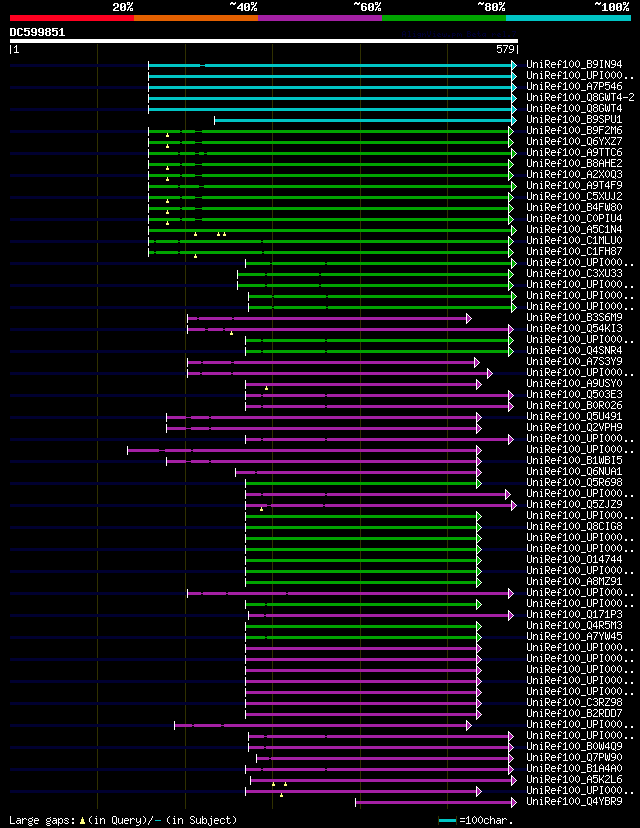The image size is (640, 828).
Task: Click the purple arrowhead ending the Q4YBR9 alignment
Action: click(514, 803)
